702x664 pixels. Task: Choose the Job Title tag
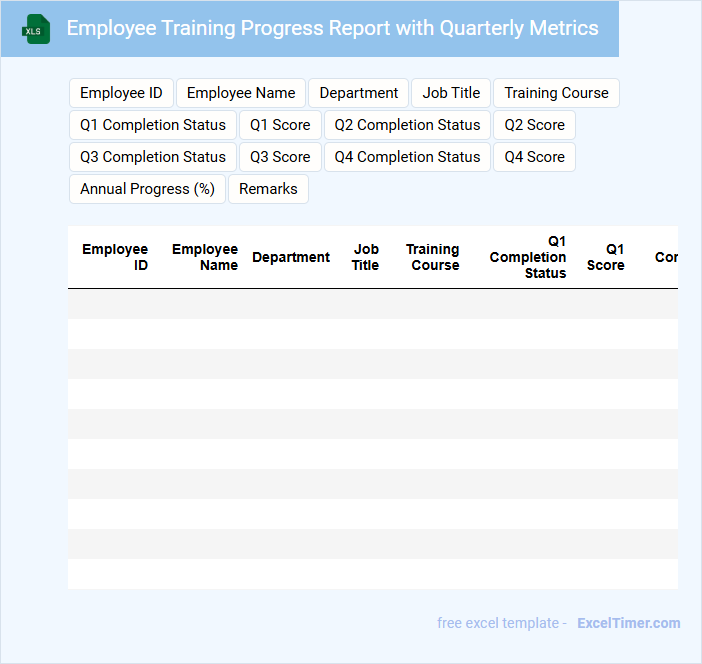point(451,93)
